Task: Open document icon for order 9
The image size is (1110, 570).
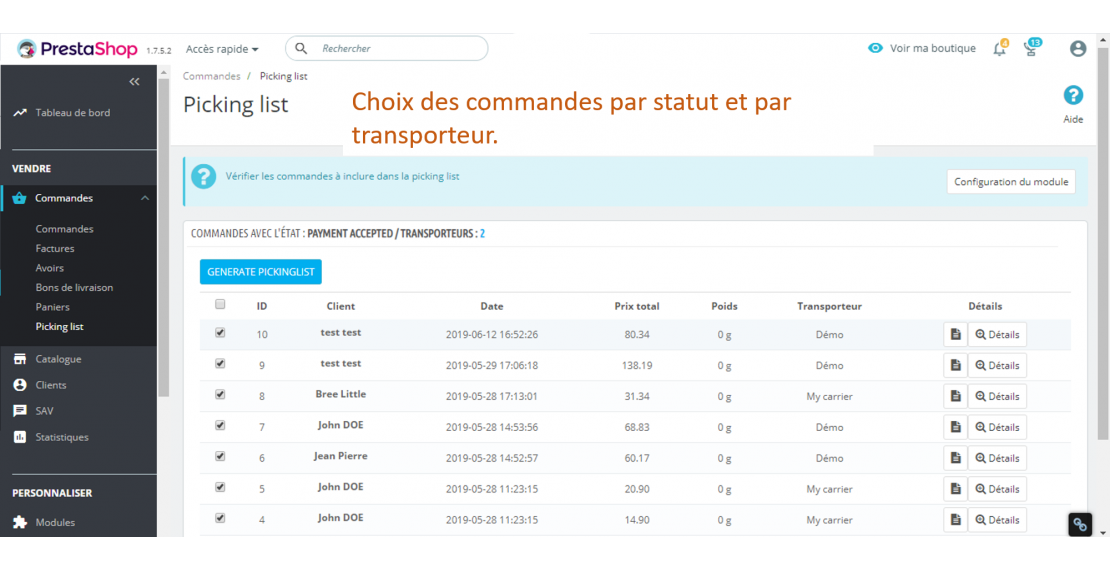Action: point(955,365)
